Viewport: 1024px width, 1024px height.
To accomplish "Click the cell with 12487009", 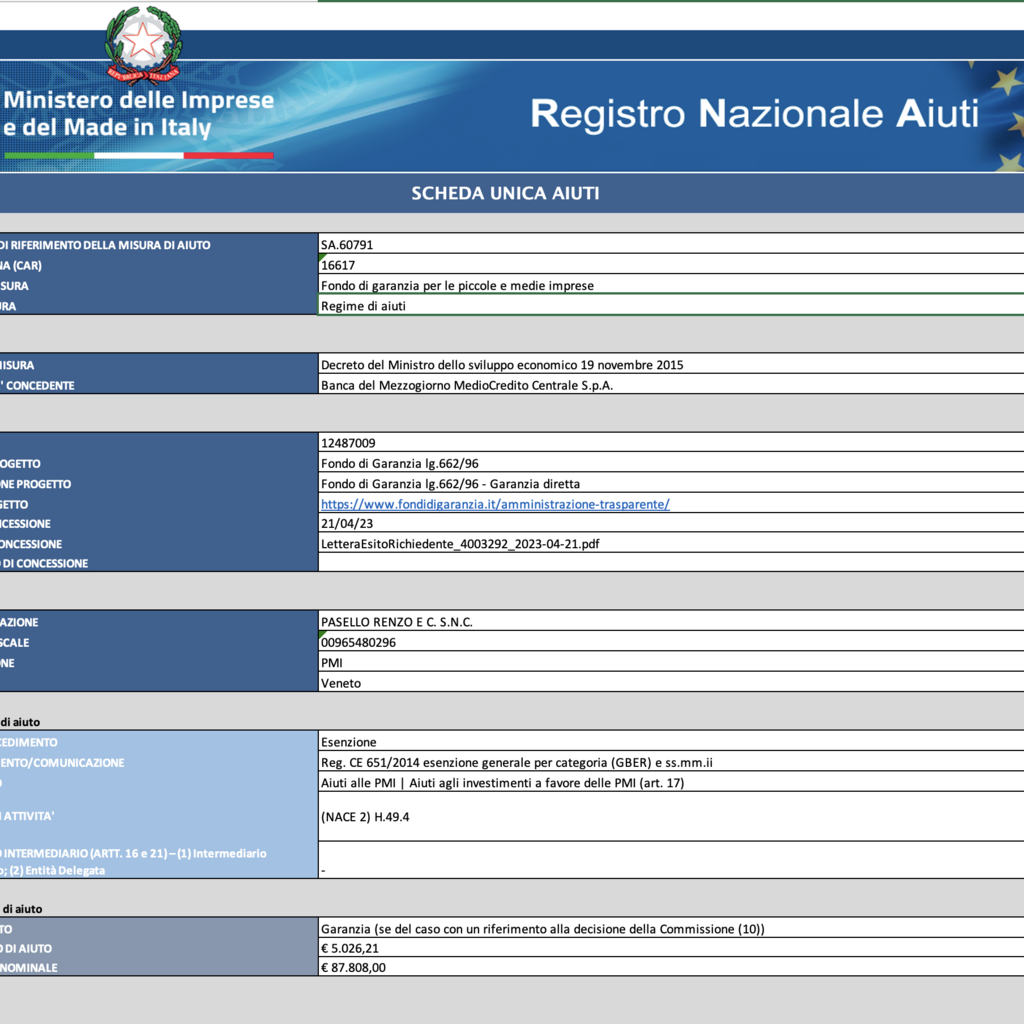I will pyautogui.click(x=670, y=443).
